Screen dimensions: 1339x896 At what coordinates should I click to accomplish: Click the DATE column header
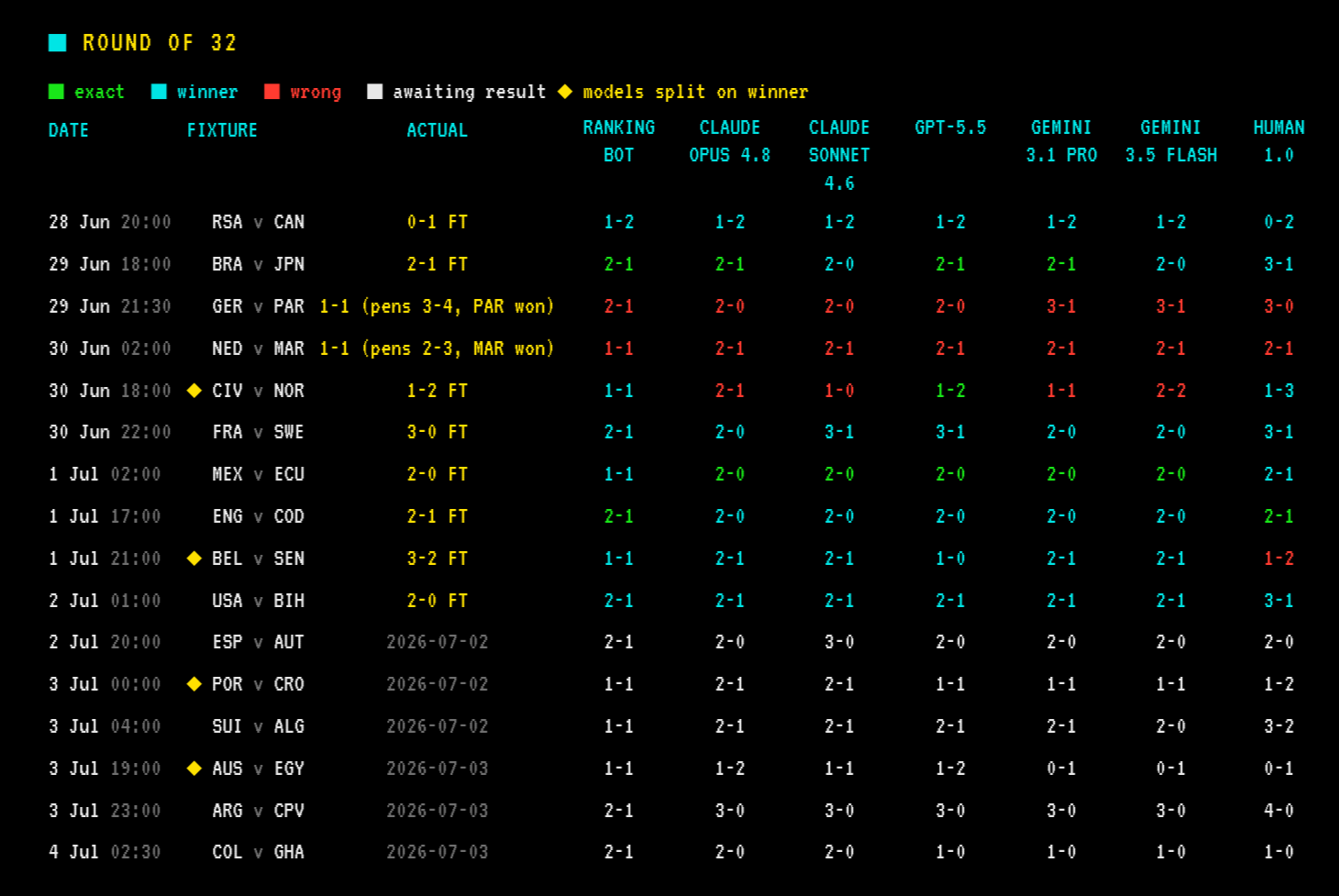tap(69, 130)
